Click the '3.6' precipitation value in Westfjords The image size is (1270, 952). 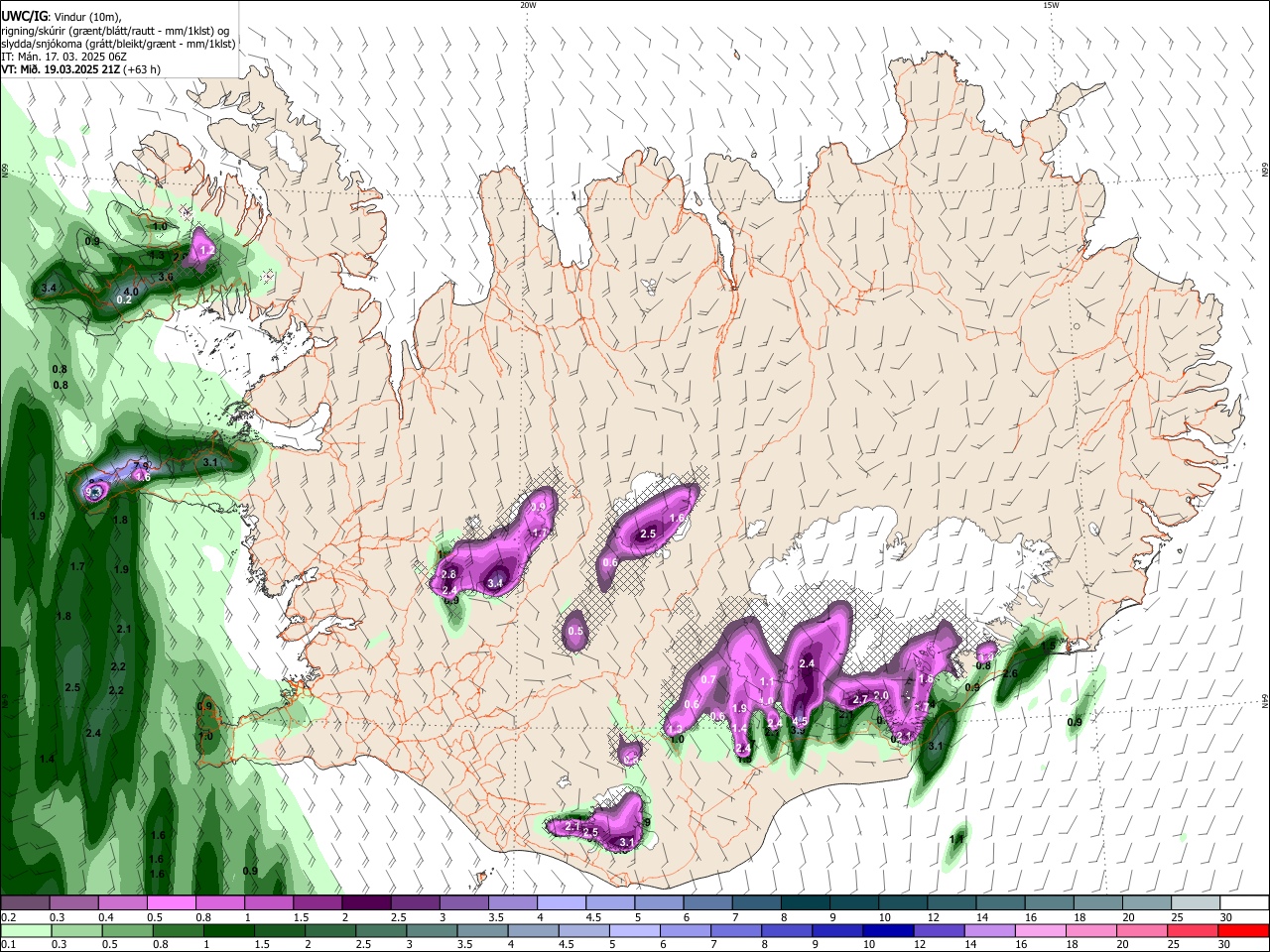point(166,277)
